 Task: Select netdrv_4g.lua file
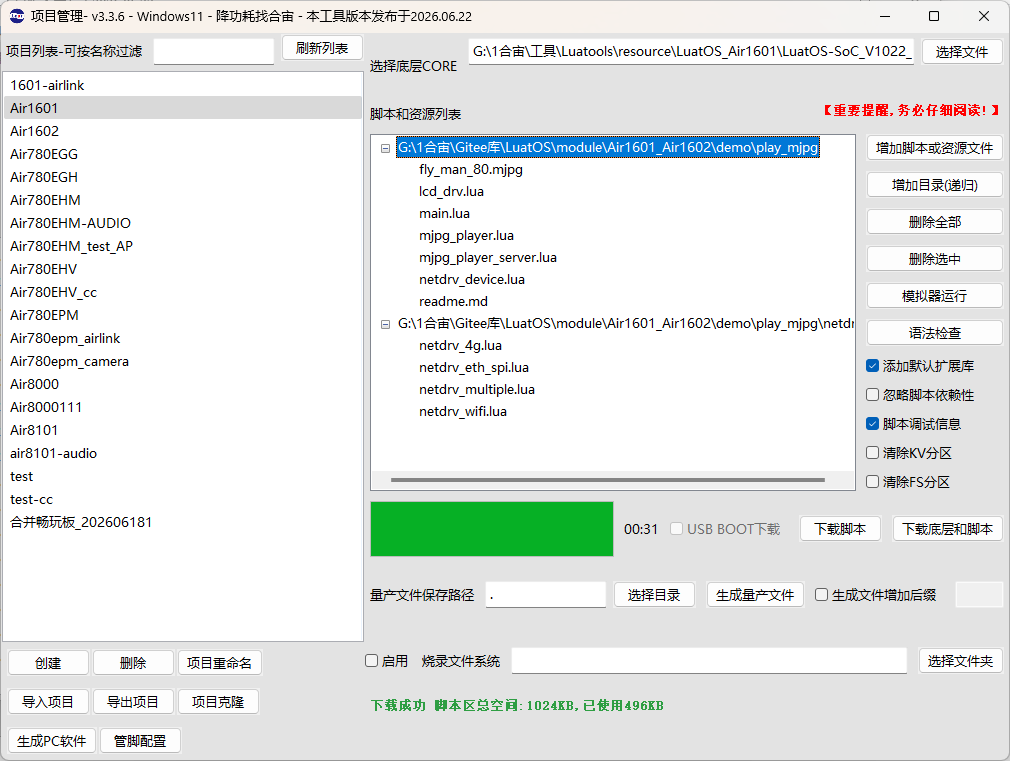coord(460,345)
